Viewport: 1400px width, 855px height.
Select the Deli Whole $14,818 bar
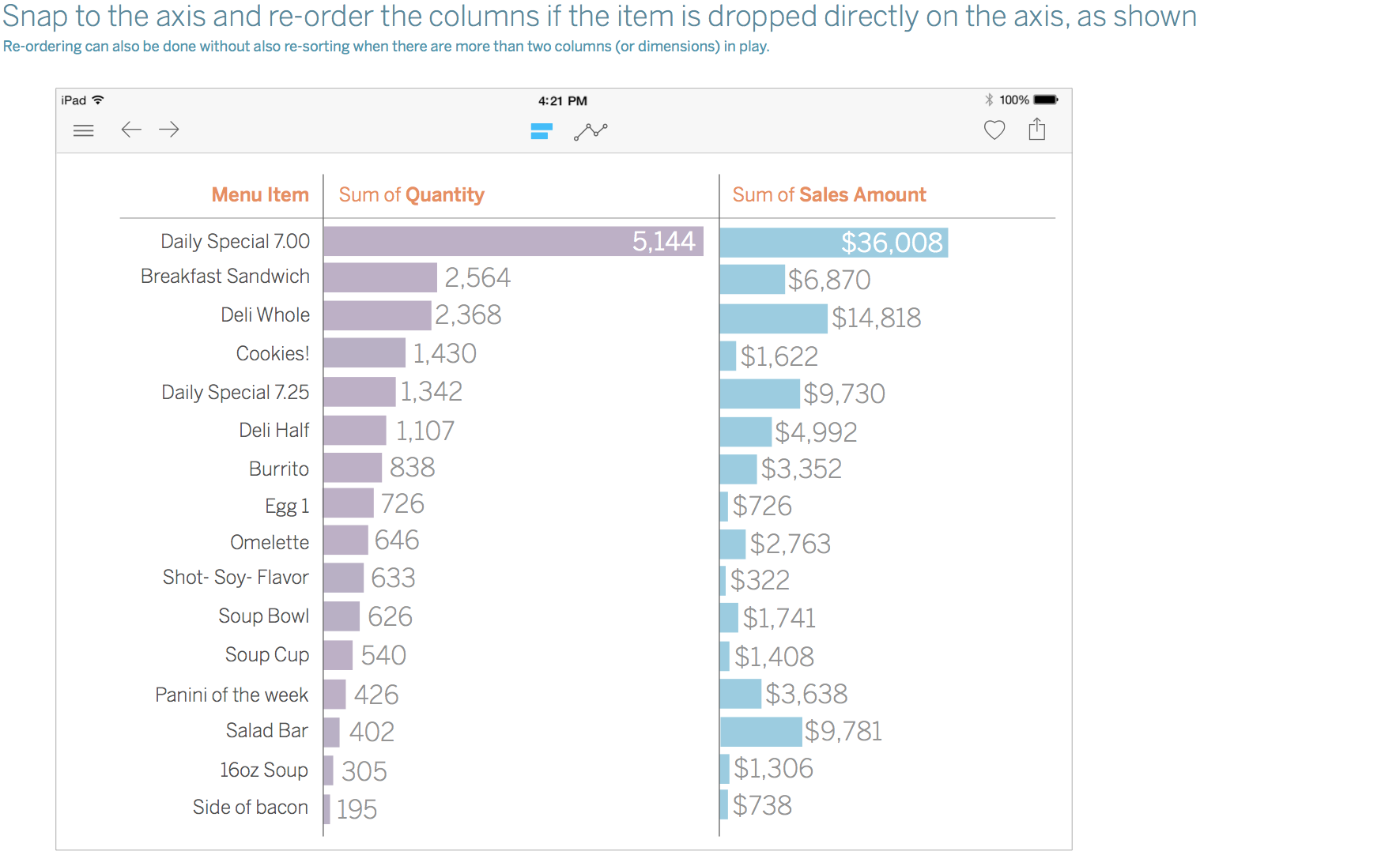pyautogui.click(x=774, y=318)
